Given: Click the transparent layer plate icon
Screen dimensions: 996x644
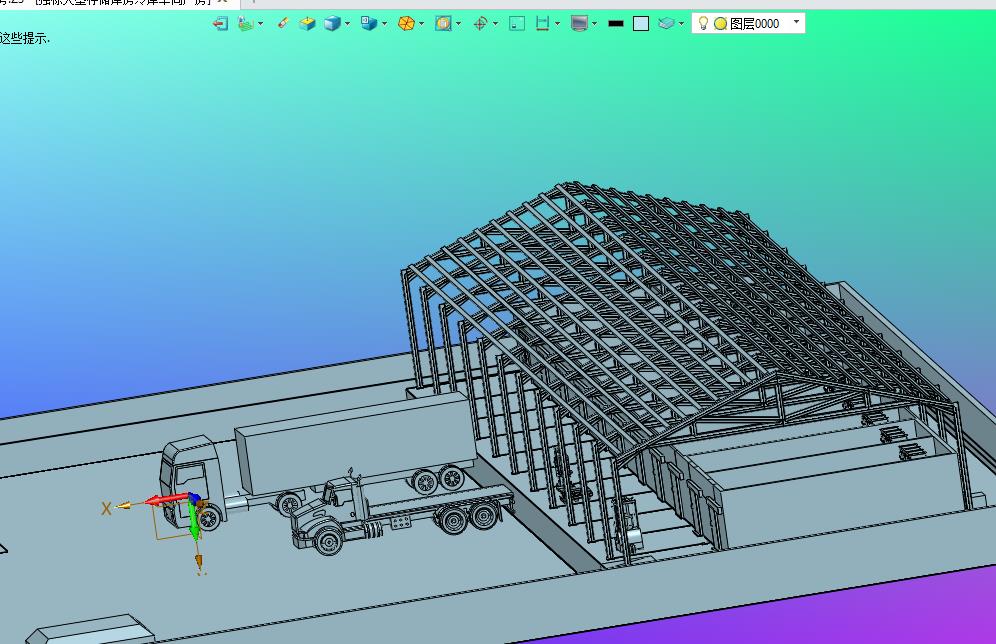Looking at the screenshot, I should [x=666, y=24].
